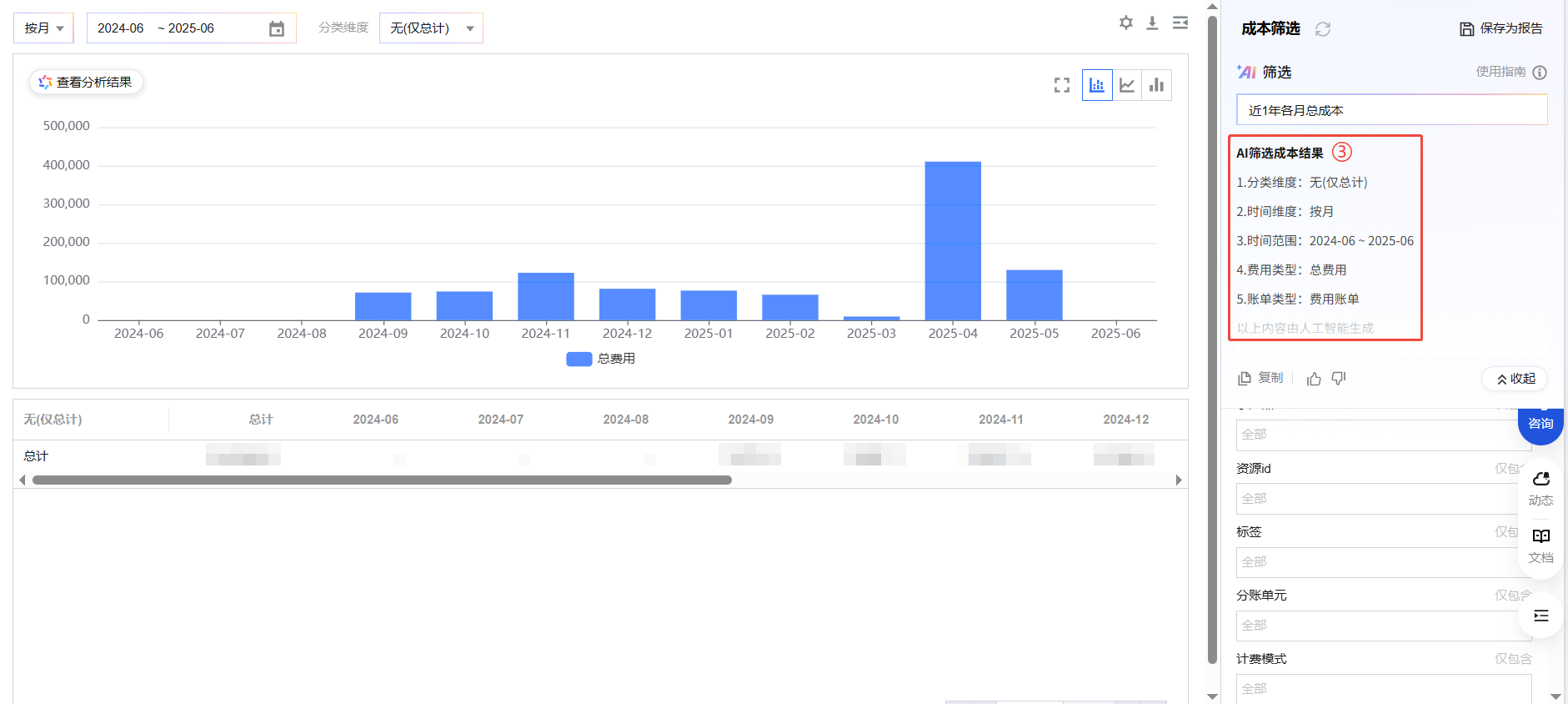Click the thumbs-up feedback icon

click(x=1314, y=379)
